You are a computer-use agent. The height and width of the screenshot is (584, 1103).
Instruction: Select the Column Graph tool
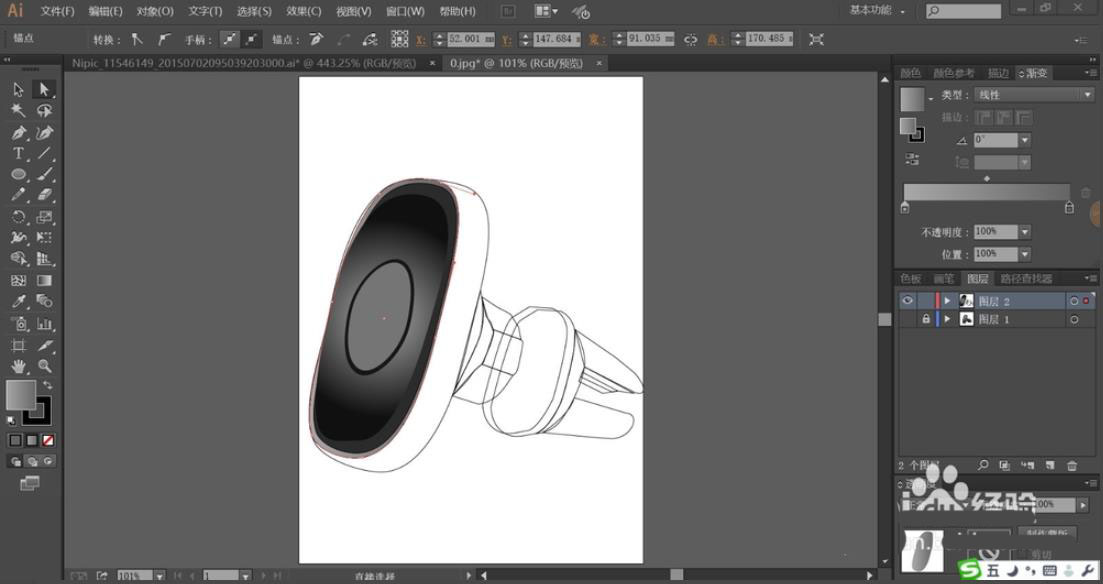pyautogui.click(x=44, y=324)
